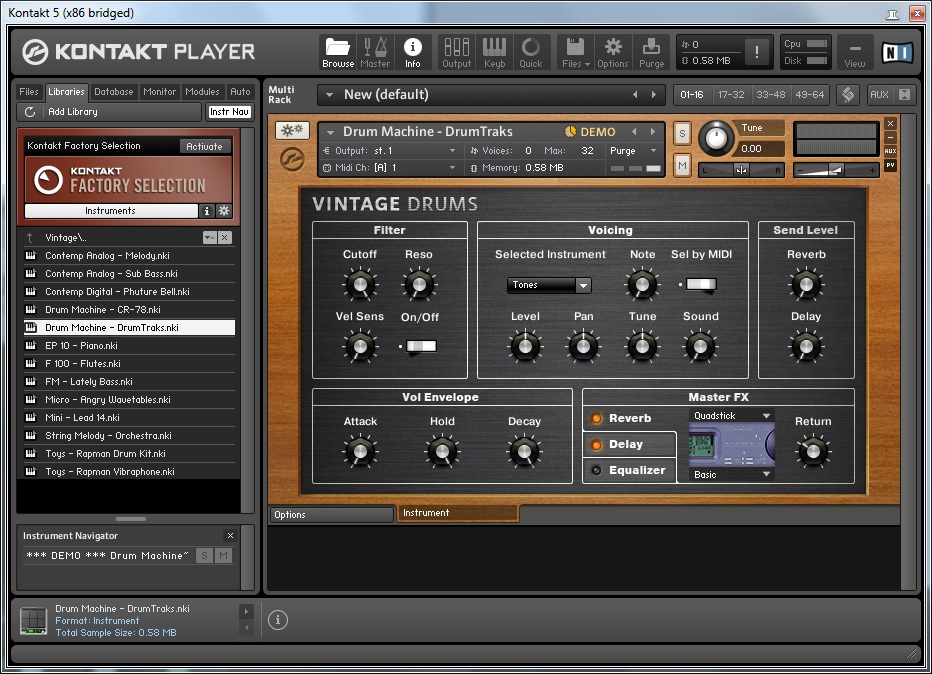This screenshot has width=932, height=674.
Task: Click the NI logo in the top-right corner
Action: click(897, 53)
